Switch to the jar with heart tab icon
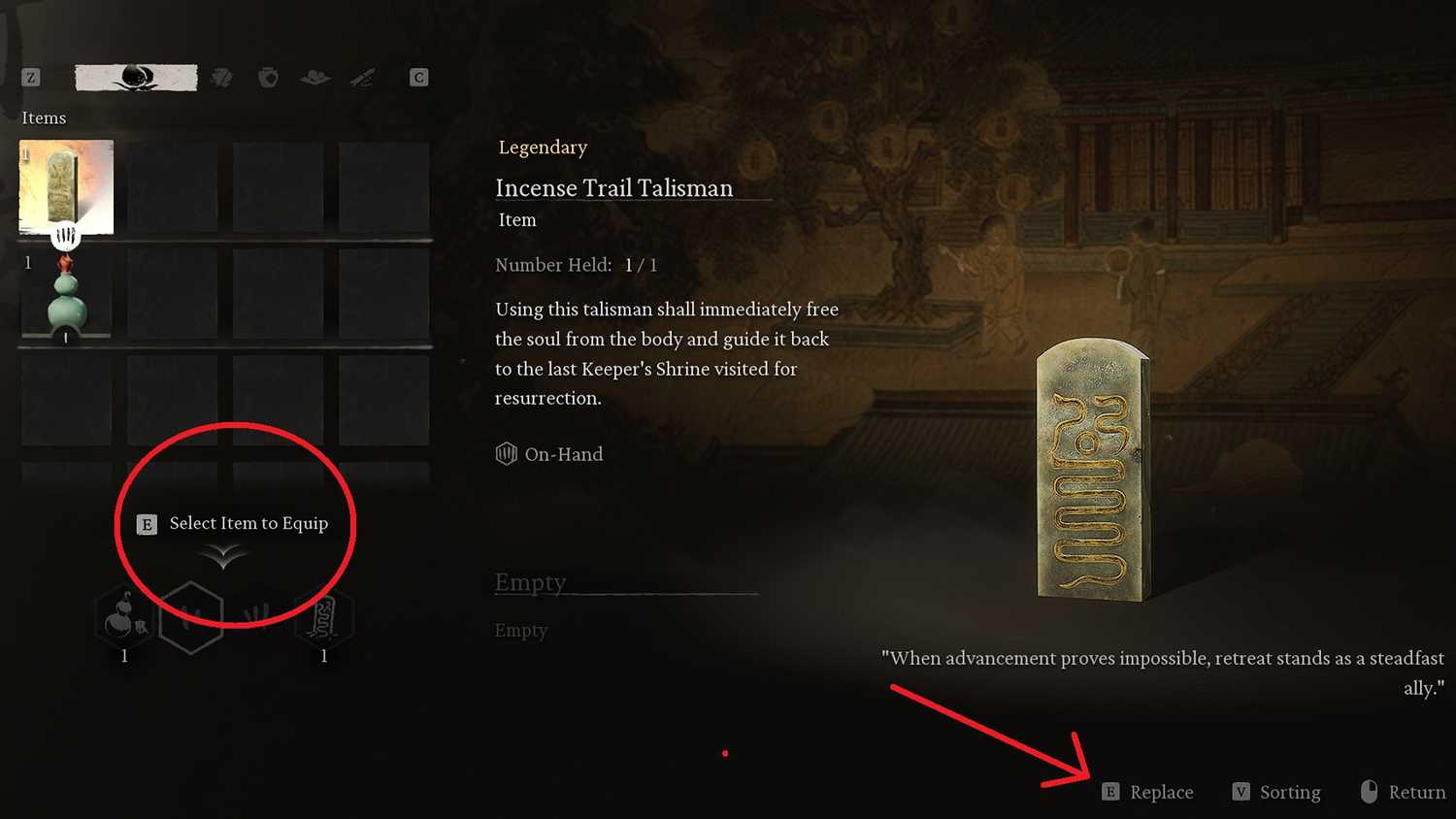Image resolution: width=1456 pixels, height=819 pixels. (269, 78)
